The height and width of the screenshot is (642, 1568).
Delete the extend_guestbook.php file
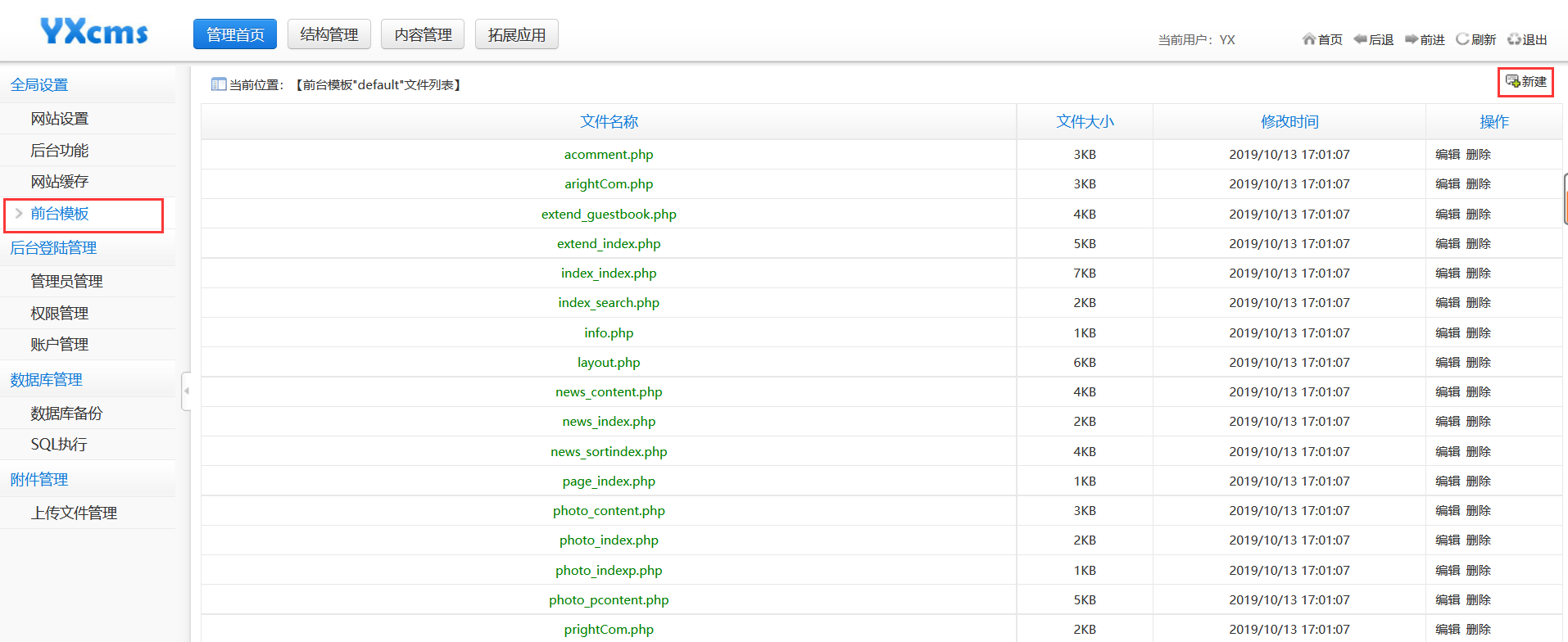[x=1478, y=215]
